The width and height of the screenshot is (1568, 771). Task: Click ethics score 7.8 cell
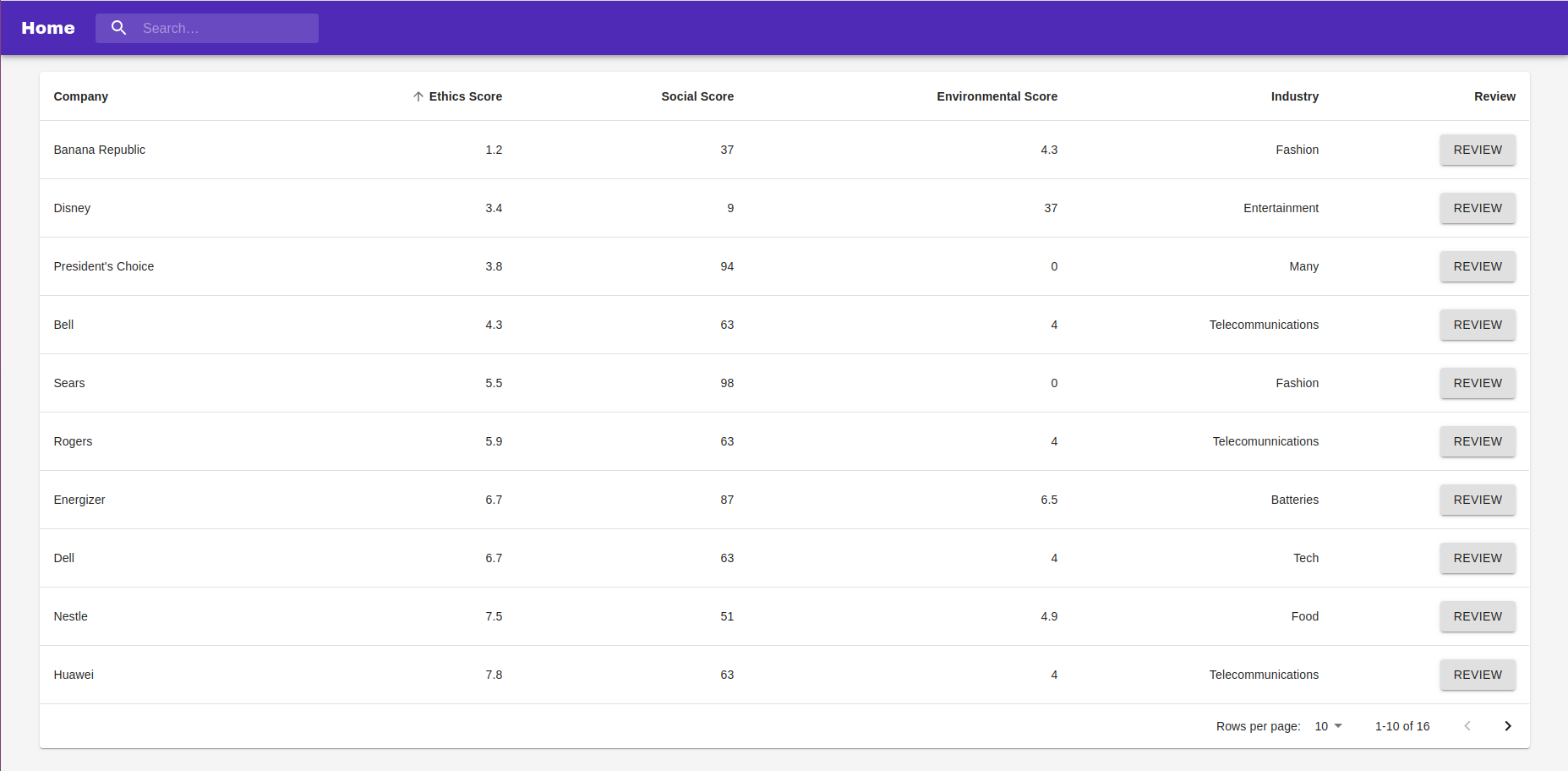494,675
